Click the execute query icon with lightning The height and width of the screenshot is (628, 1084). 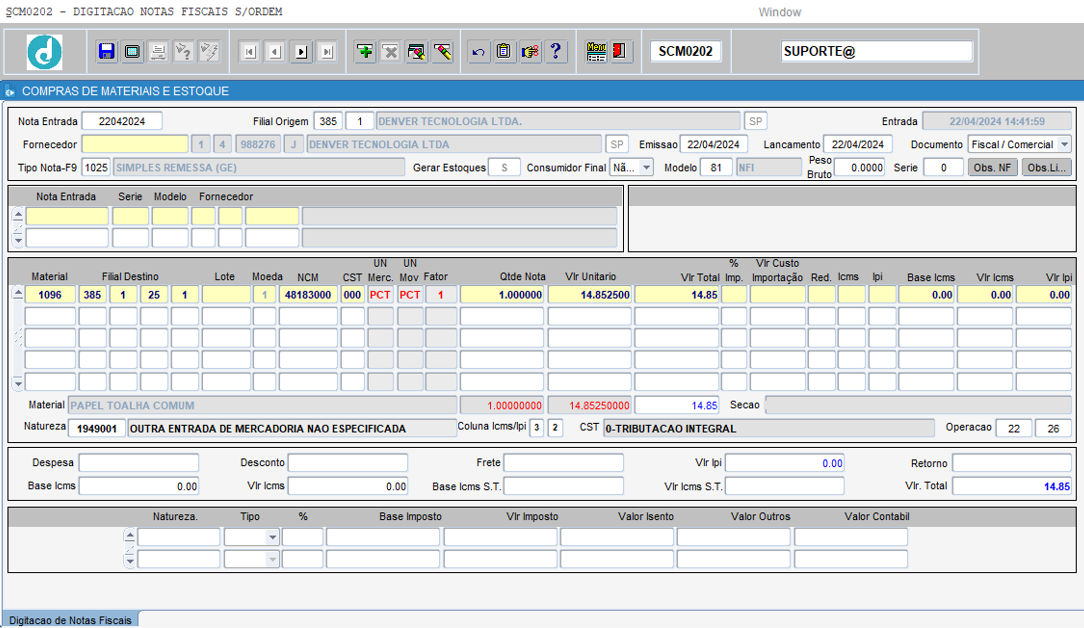click(x=209, y=52)
